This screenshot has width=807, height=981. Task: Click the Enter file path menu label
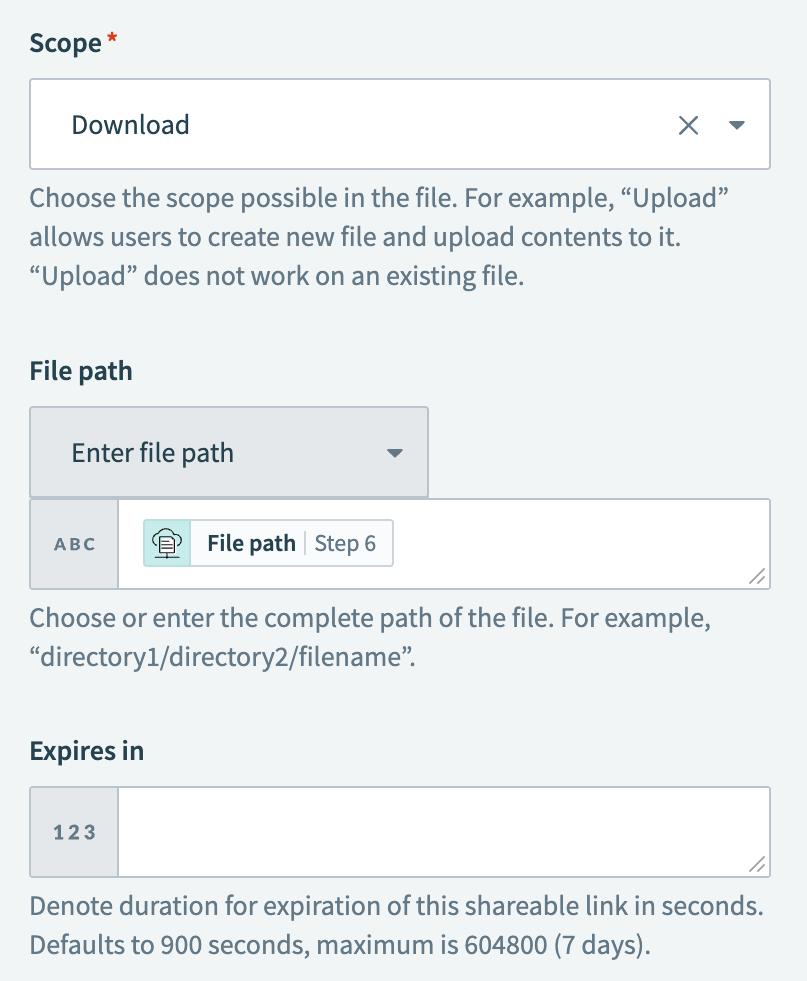point(152,452)
